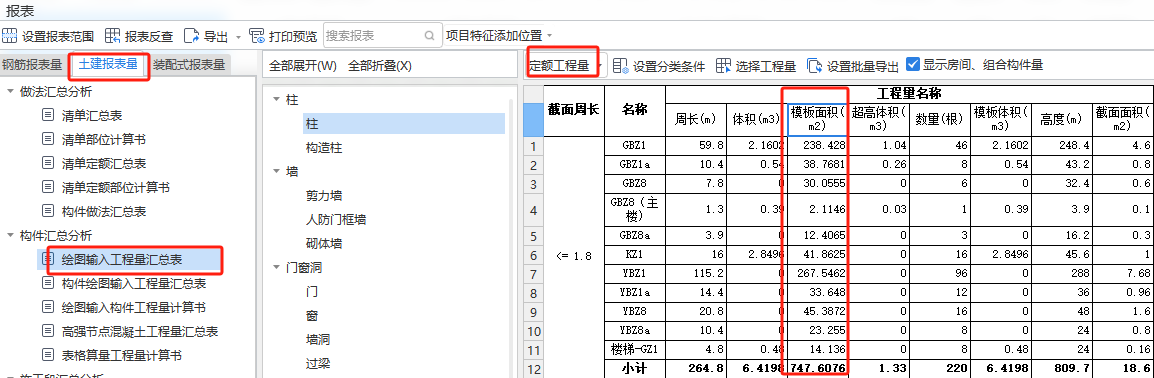Switch to the 装配式报表量 tab
The image size is (1154, 378).
(190, 65)
